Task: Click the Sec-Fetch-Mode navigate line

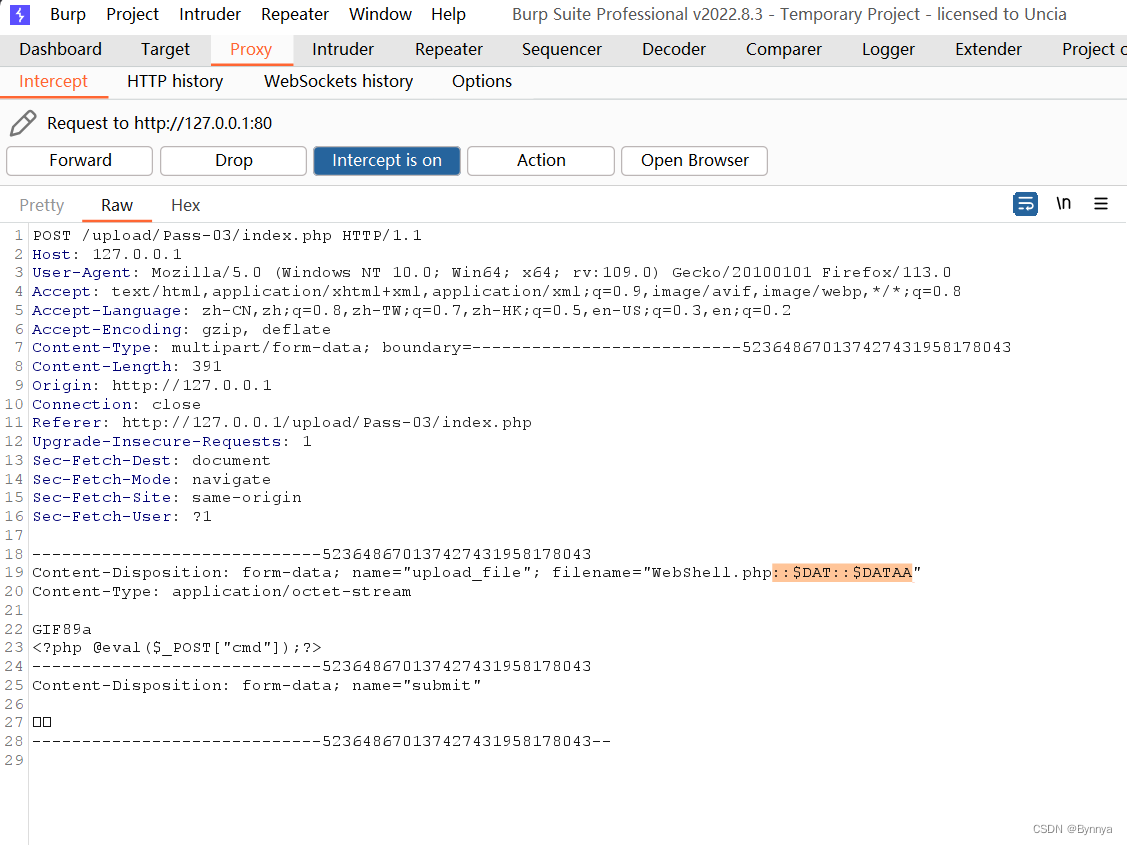Action: pos(151,479)
